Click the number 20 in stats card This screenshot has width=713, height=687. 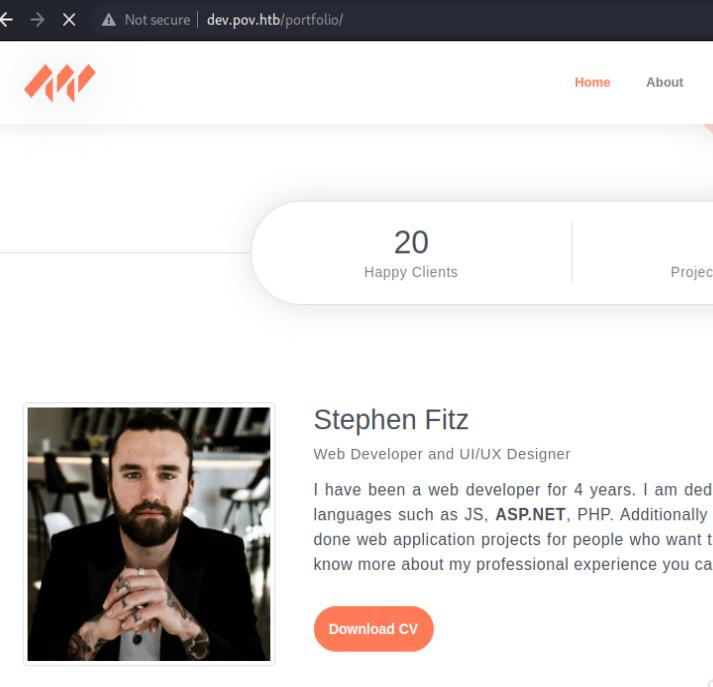tap(411, 242)
